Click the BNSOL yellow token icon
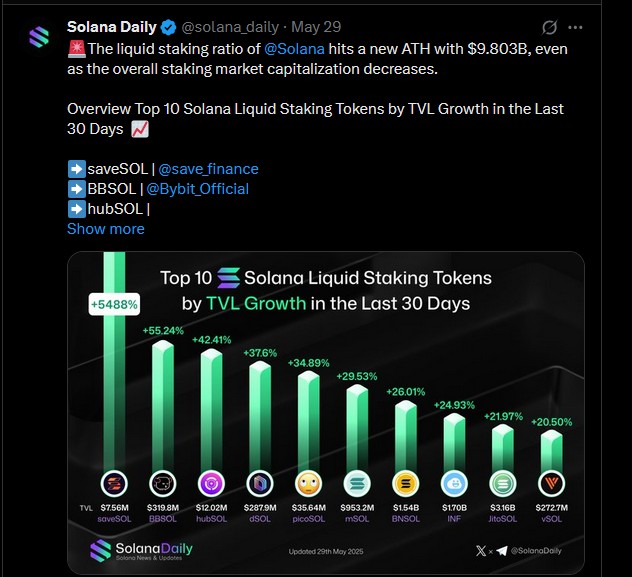Image resolution: width=632 pixels, height=577 pixels. point(406,484)
